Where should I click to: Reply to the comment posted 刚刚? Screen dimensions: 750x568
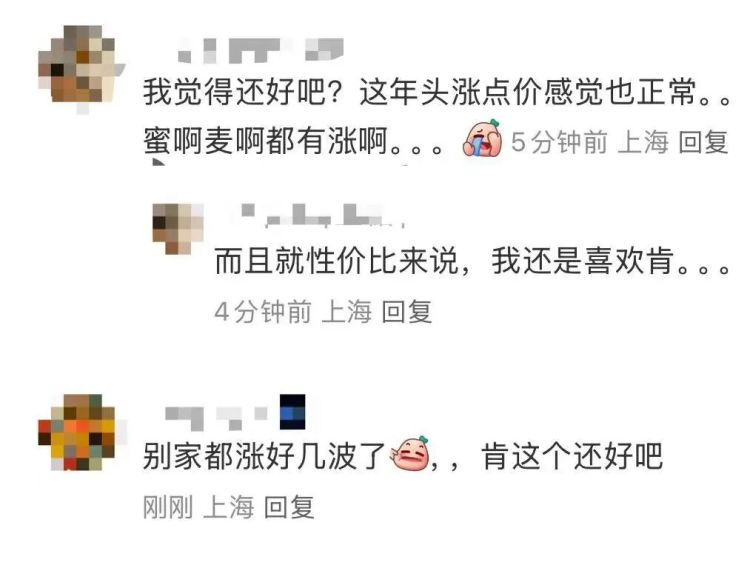(289, 507)
